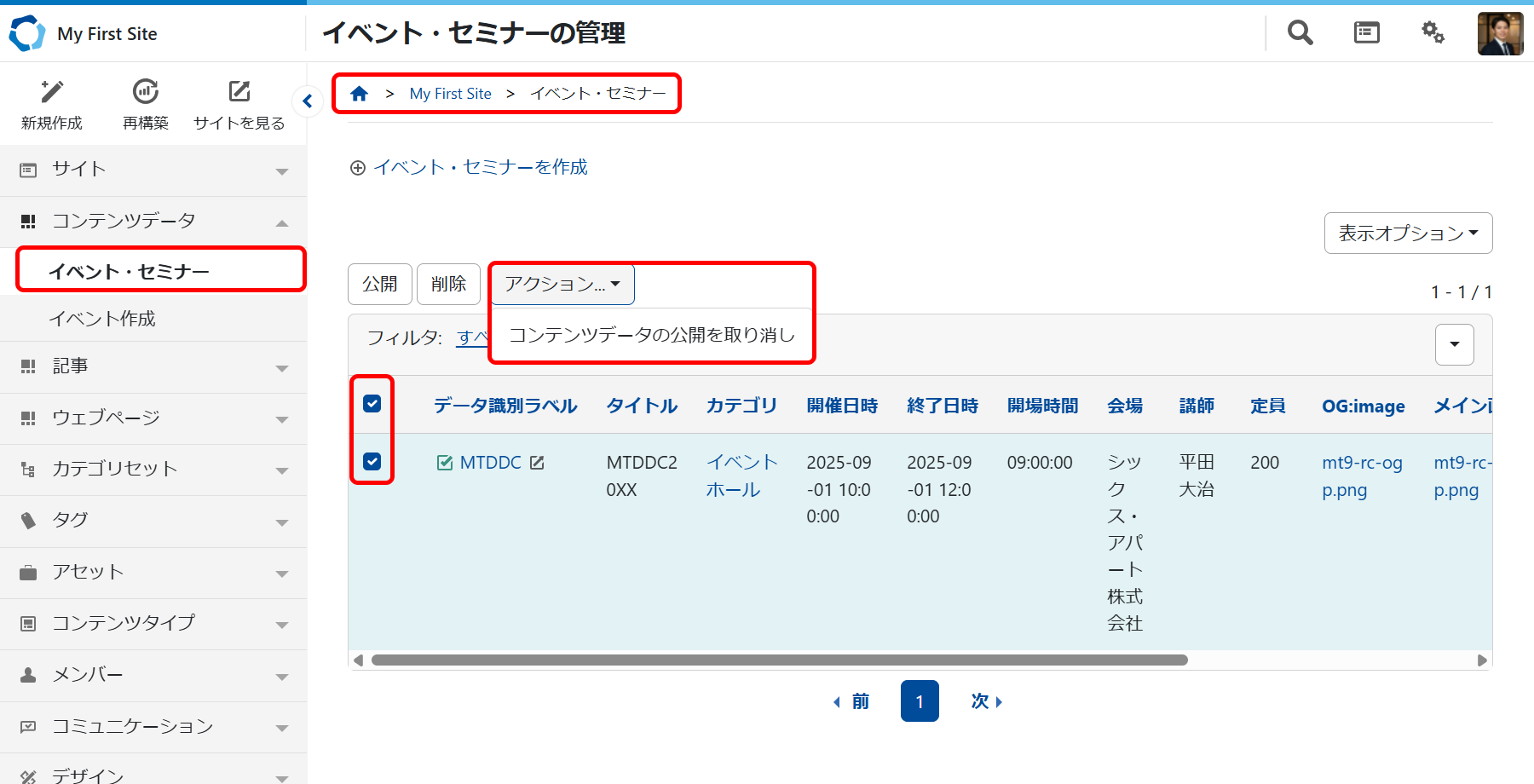Click the サイトを見る view site icon
The width and height of the screenshot is (1534, 784).
point(239,92)
